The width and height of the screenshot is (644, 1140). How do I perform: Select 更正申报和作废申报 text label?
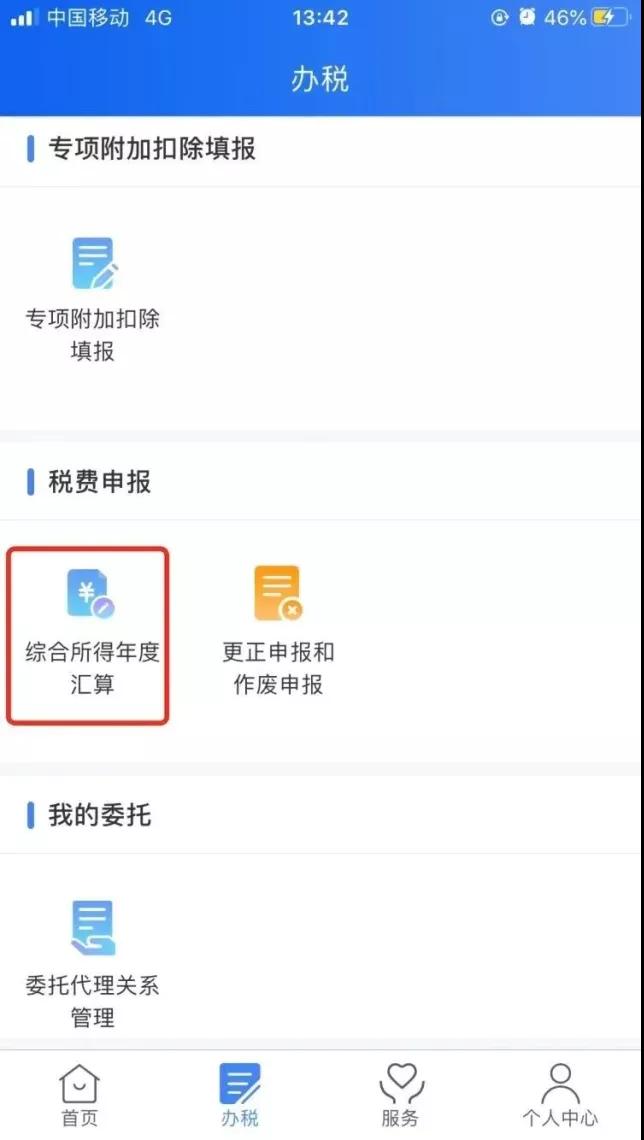pyautogui.click(x=278, y=668)
